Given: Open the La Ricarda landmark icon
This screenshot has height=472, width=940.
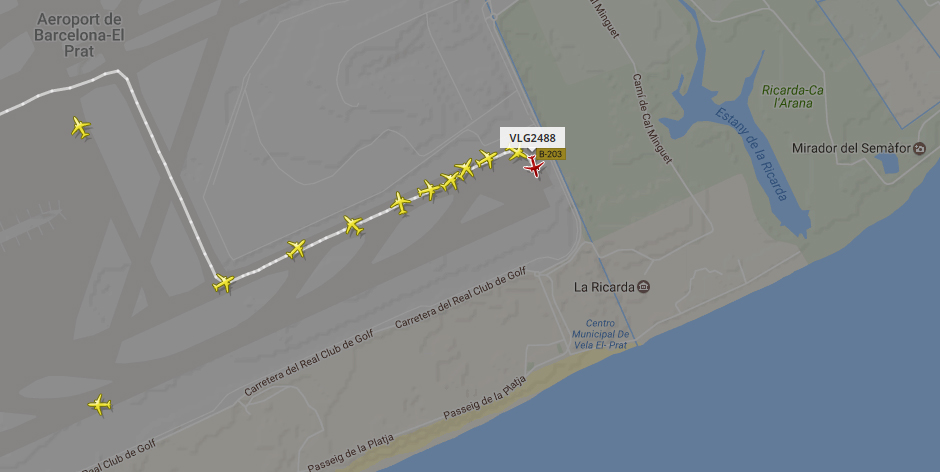Looking at the screenshot, I should tap(643, 287).
